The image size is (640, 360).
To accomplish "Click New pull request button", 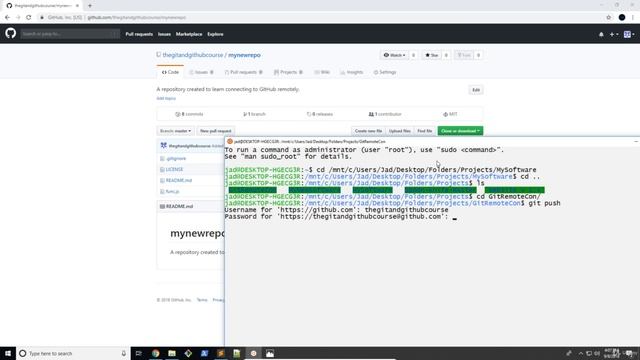I will pos(216,131).
